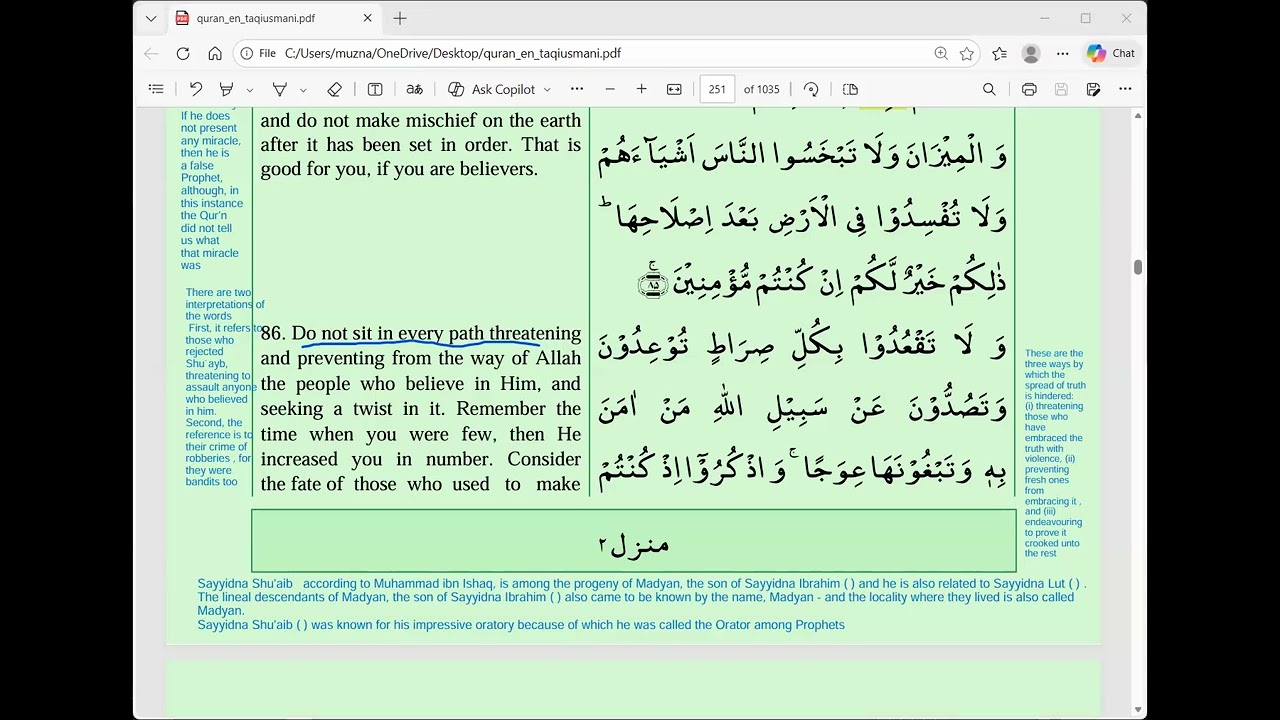Close the quran_en_taqiusmani.pdf tab

click(x=368, y=18)
